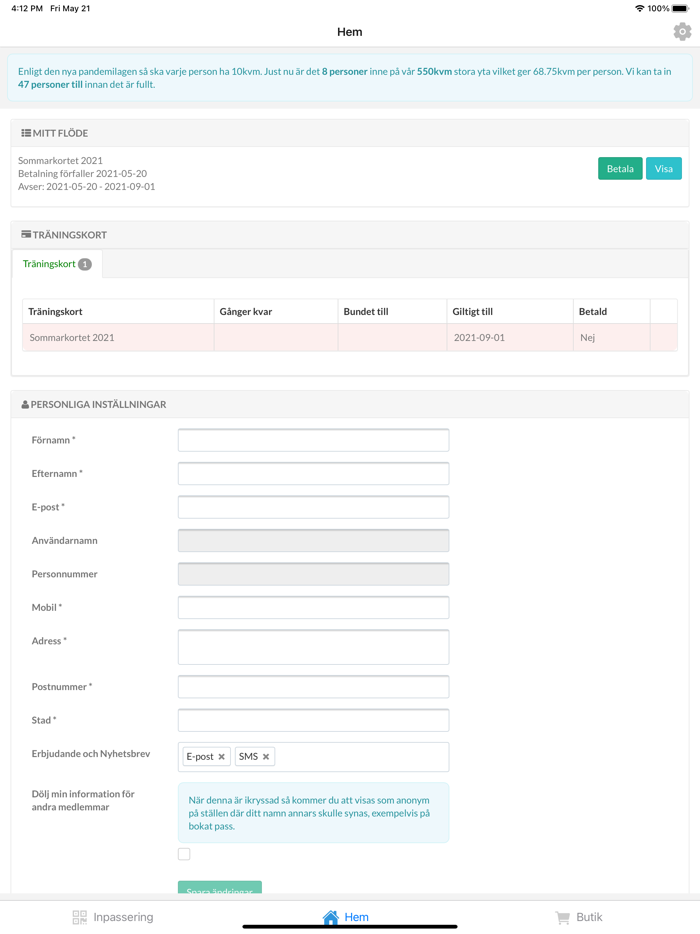Open the settings gear icon
Screen dimensions: 700x934
[x=682, y=32]
